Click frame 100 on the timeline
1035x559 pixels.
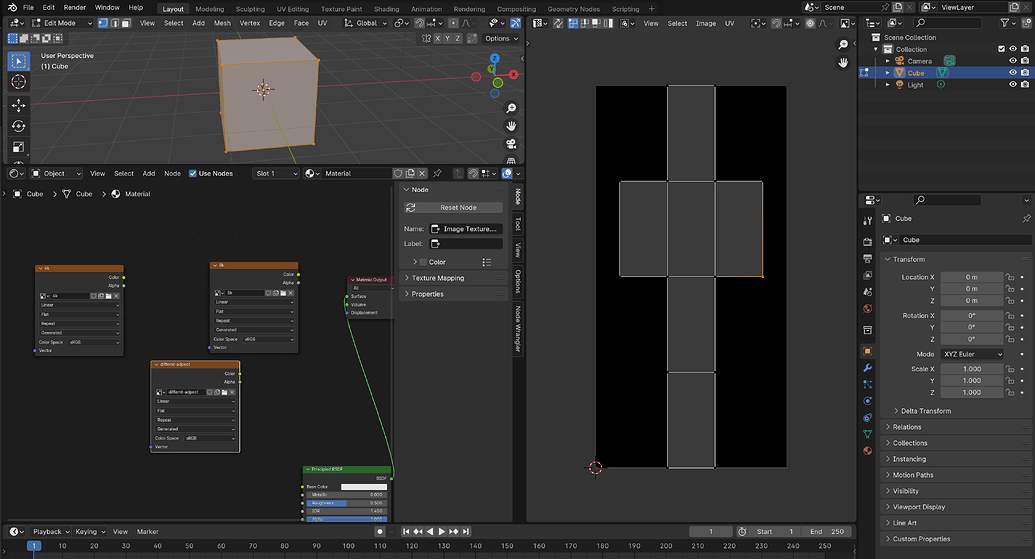pos(349,546)
